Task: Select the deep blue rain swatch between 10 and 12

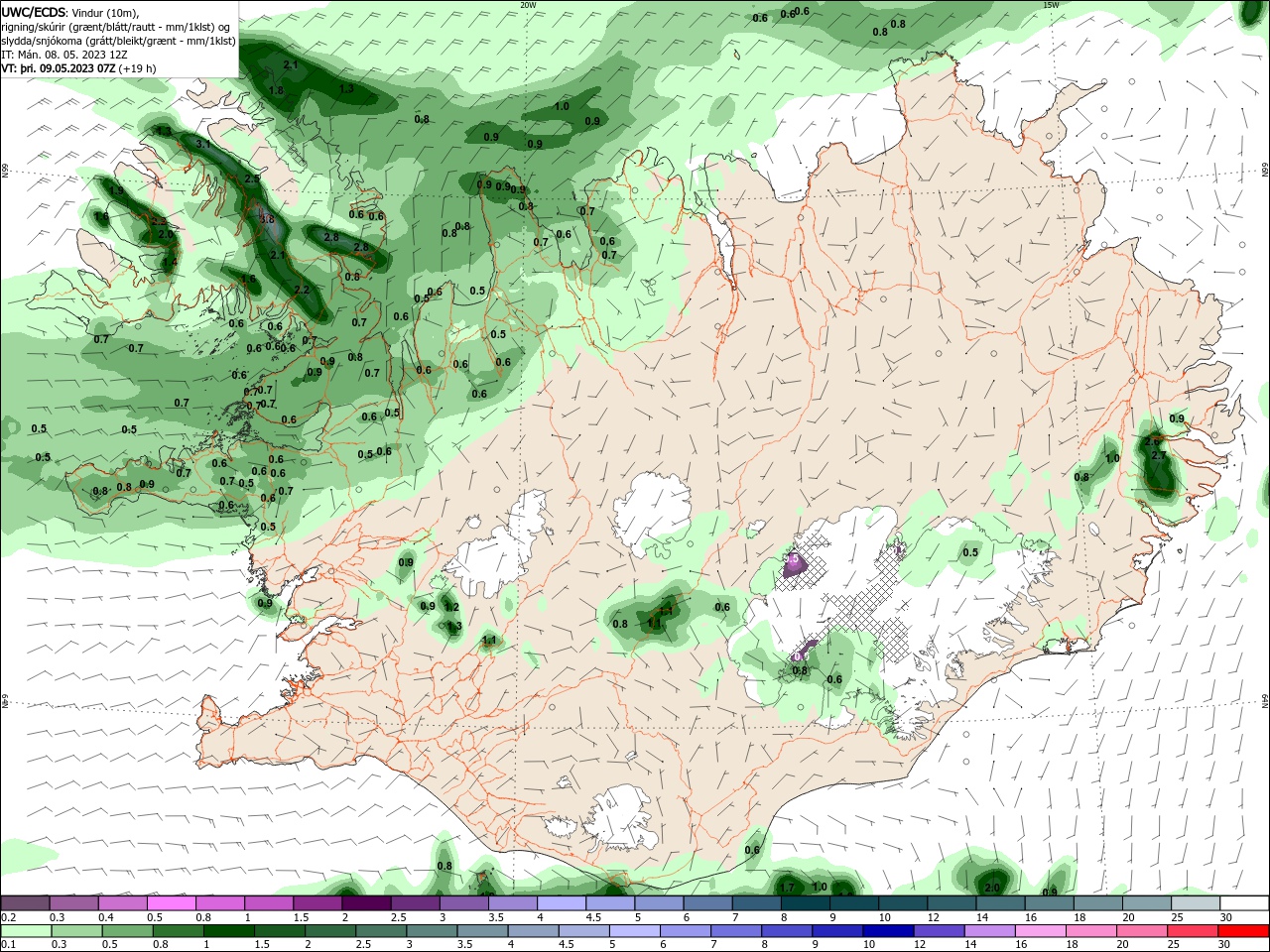Action: (x=887, y=931)
